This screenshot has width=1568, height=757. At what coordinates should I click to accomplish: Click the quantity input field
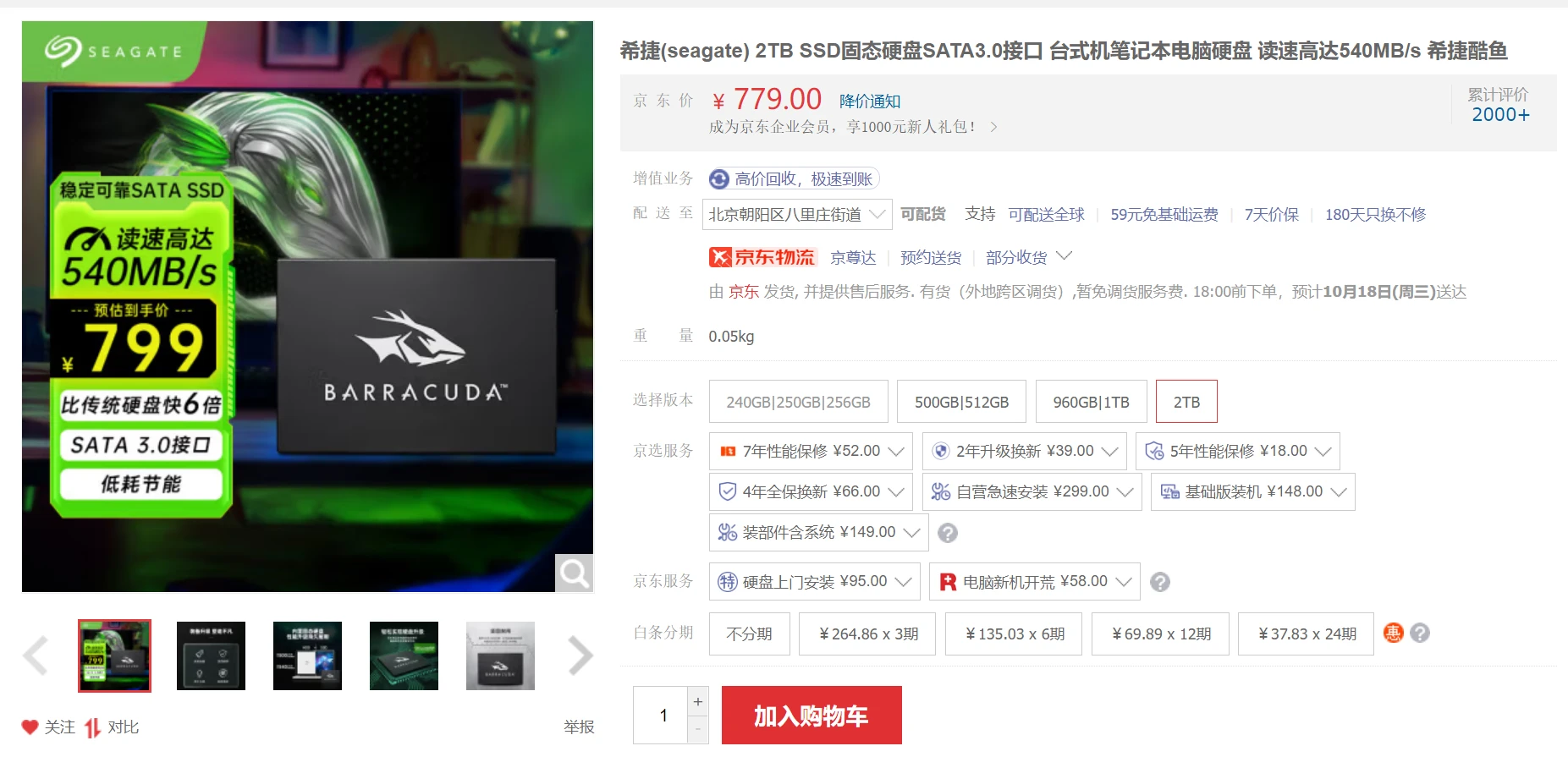(x=661, y=716)
